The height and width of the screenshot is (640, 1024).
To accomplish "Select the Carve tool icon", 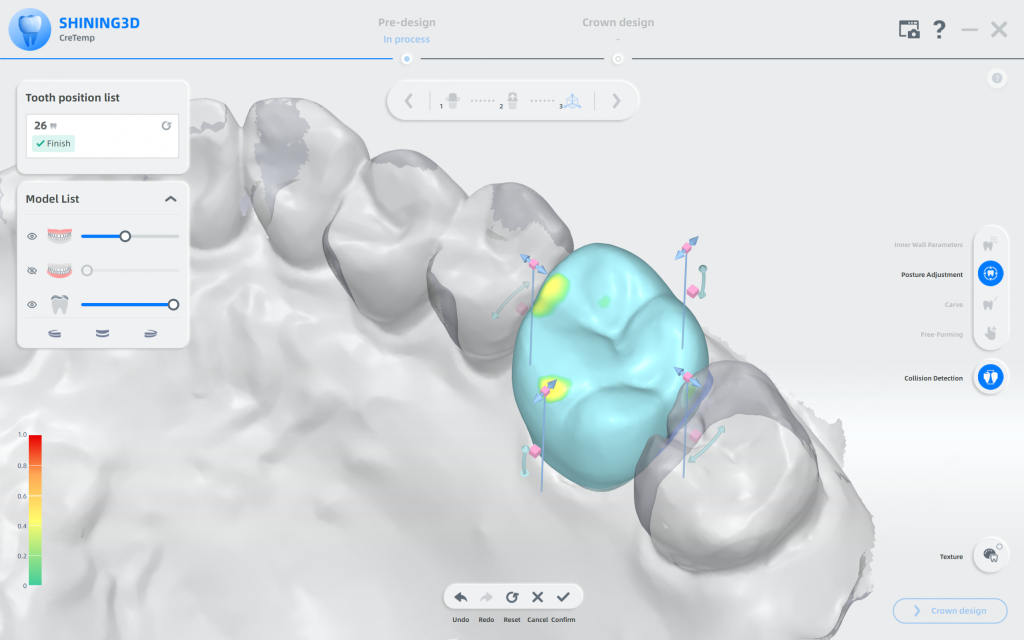I will [x=990, y=304].
